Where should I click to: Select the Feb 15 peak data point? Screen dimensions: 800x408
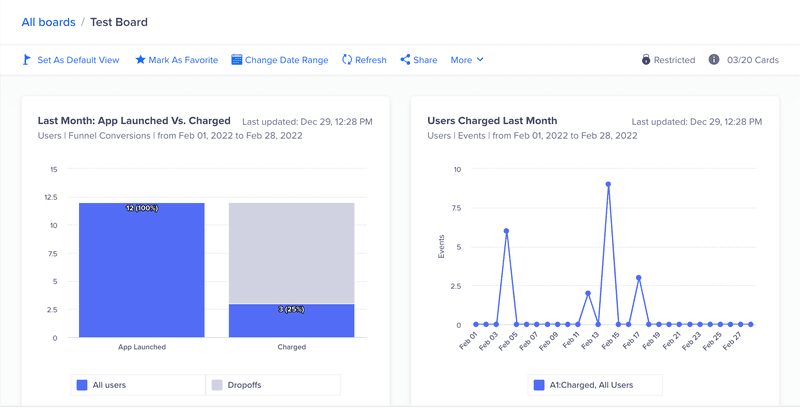tap(608, 184)
